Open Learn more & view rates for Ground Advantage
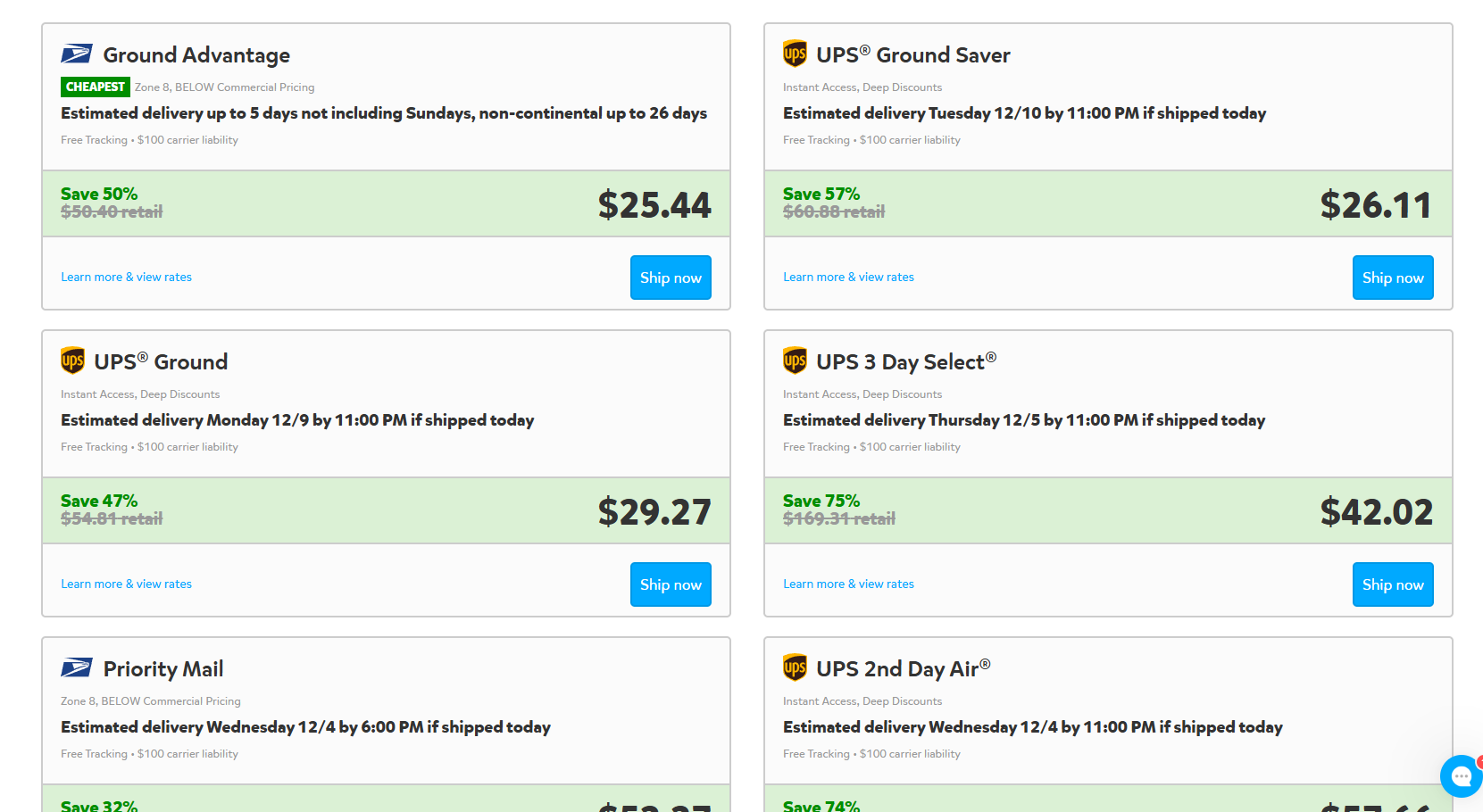The width and height of the screenshot is (1483, 812). point(126,278)
